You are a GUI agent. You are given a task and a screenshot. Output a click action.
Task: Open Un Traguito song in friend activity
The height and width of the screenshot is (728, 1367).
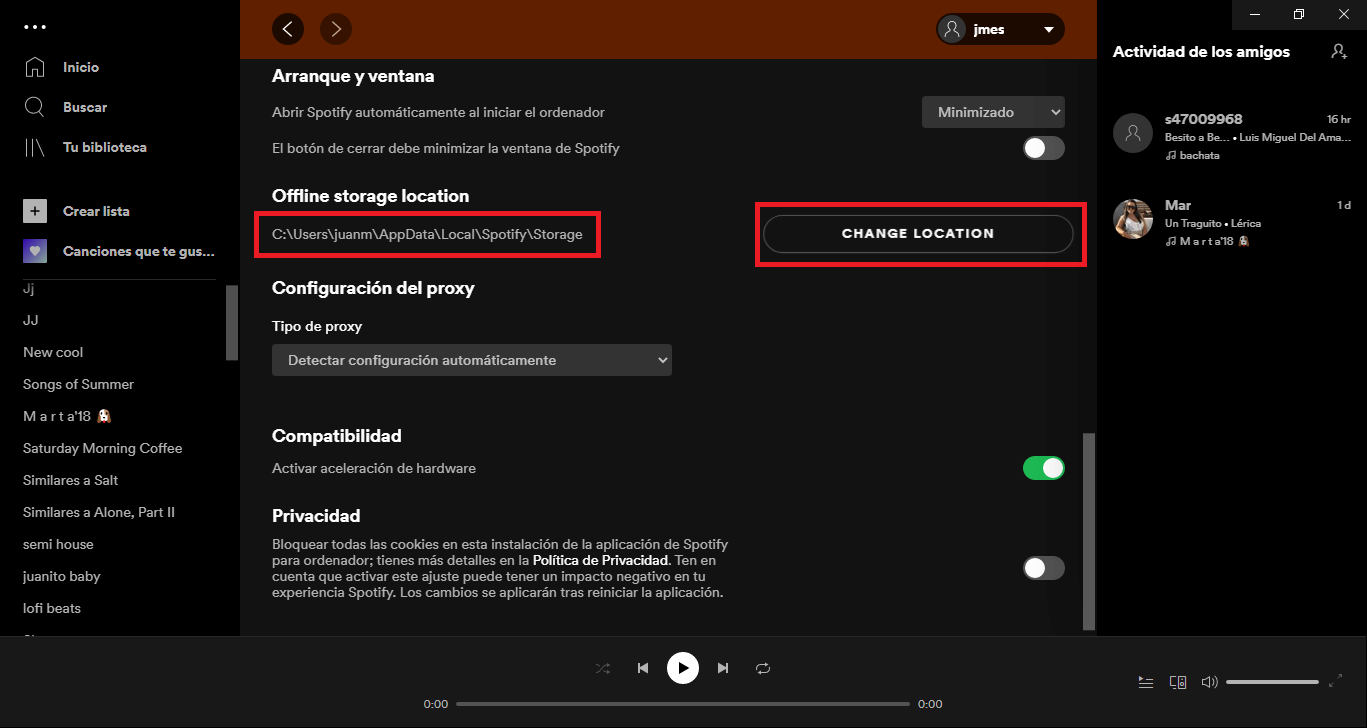1193,223
